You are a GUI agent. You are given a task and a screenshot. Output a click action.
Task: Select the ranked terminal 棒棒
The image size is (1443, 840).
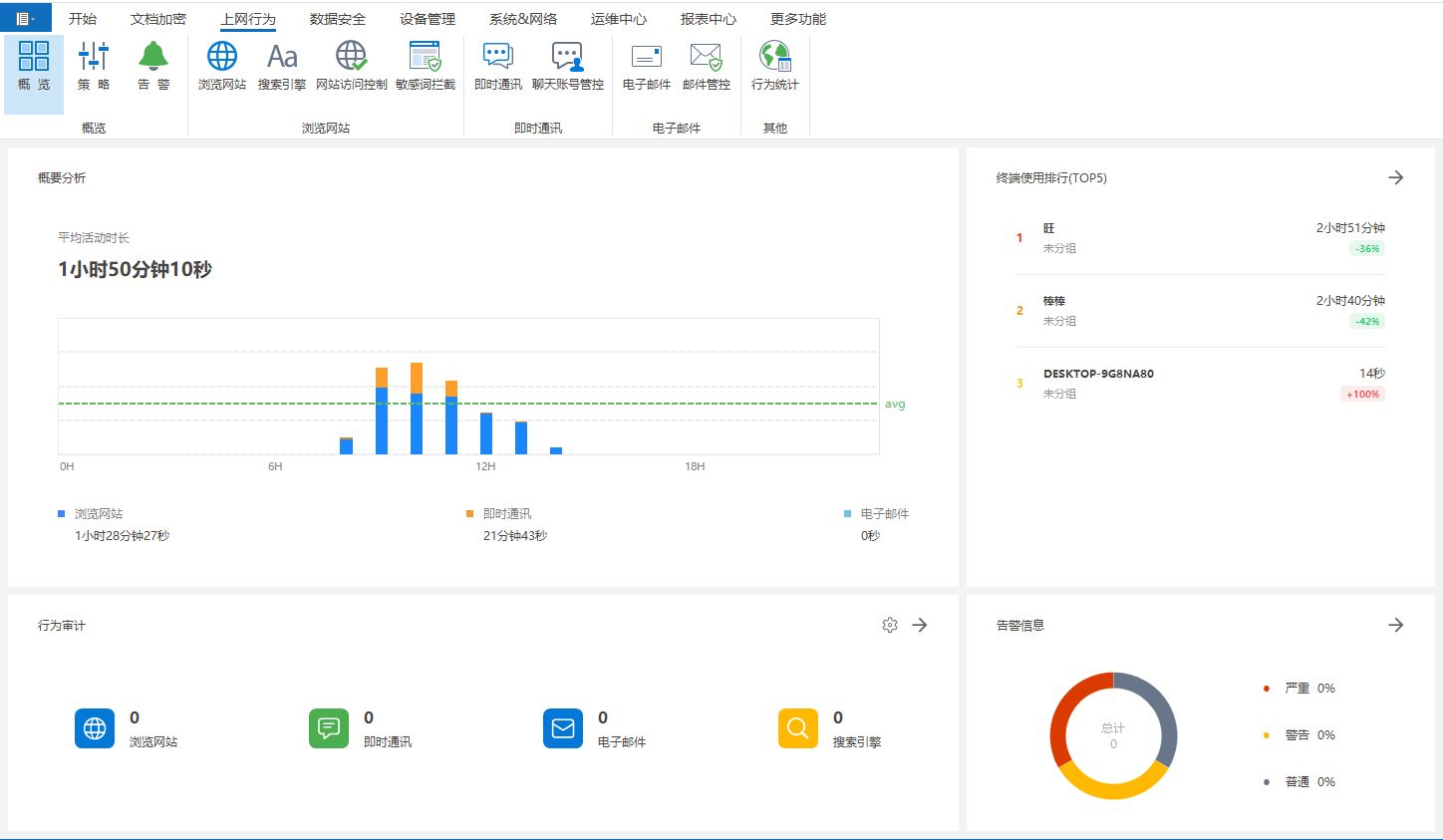coord(1054,301)
